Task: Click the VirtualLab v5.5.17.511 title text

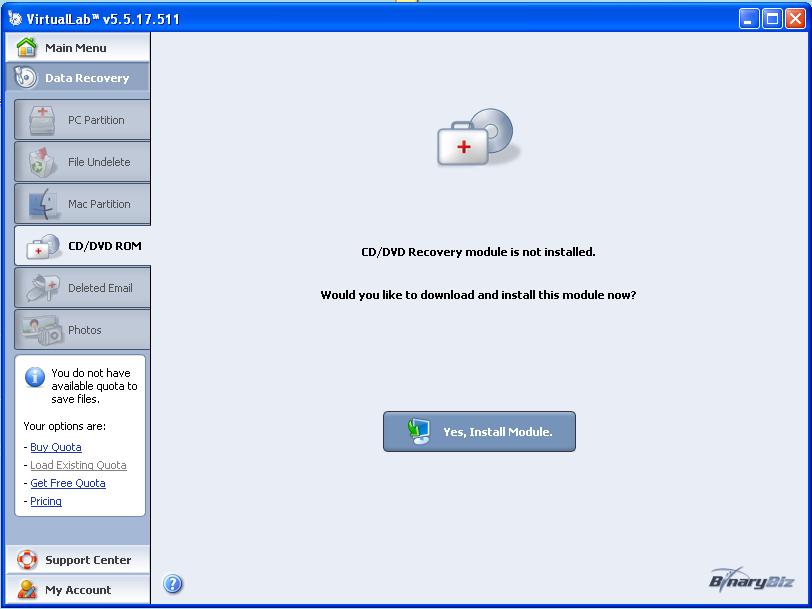Action: [103, 20]
